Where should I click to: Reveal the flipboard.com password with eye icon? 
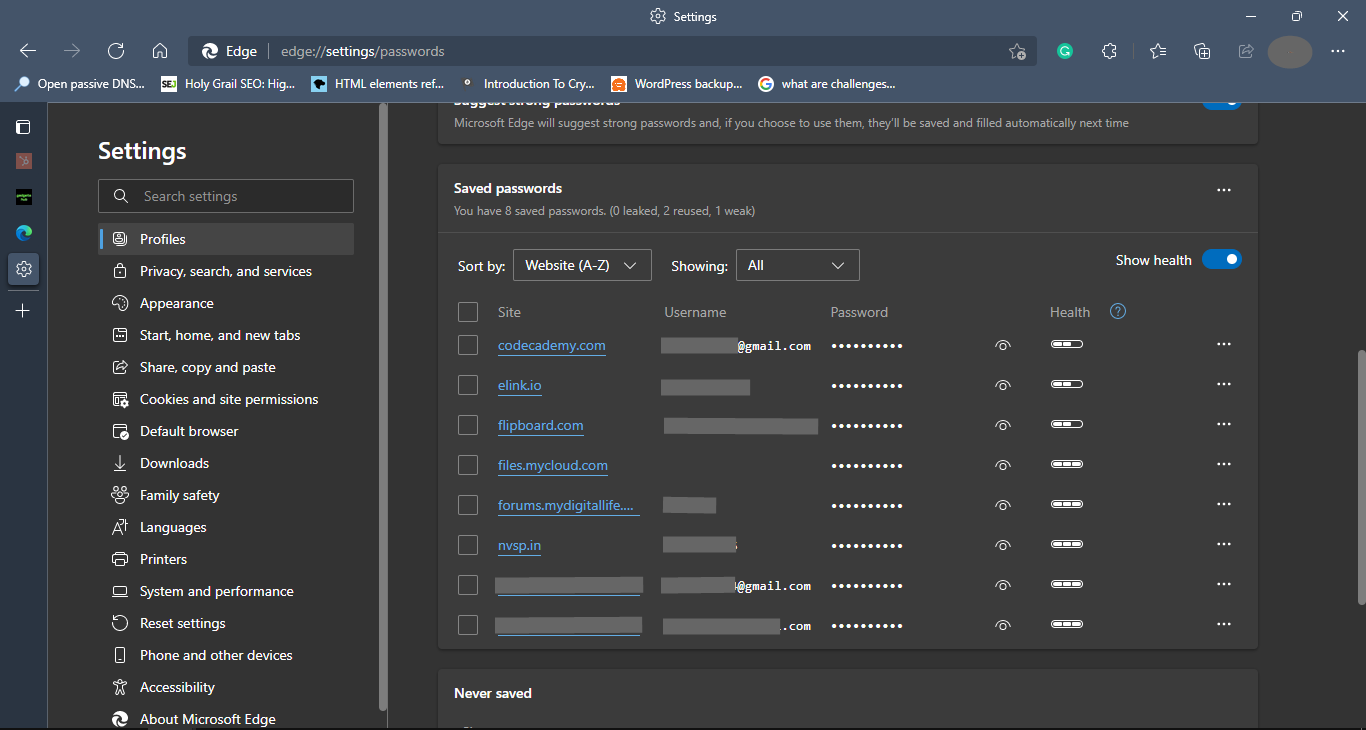[x=1003, y=425]
